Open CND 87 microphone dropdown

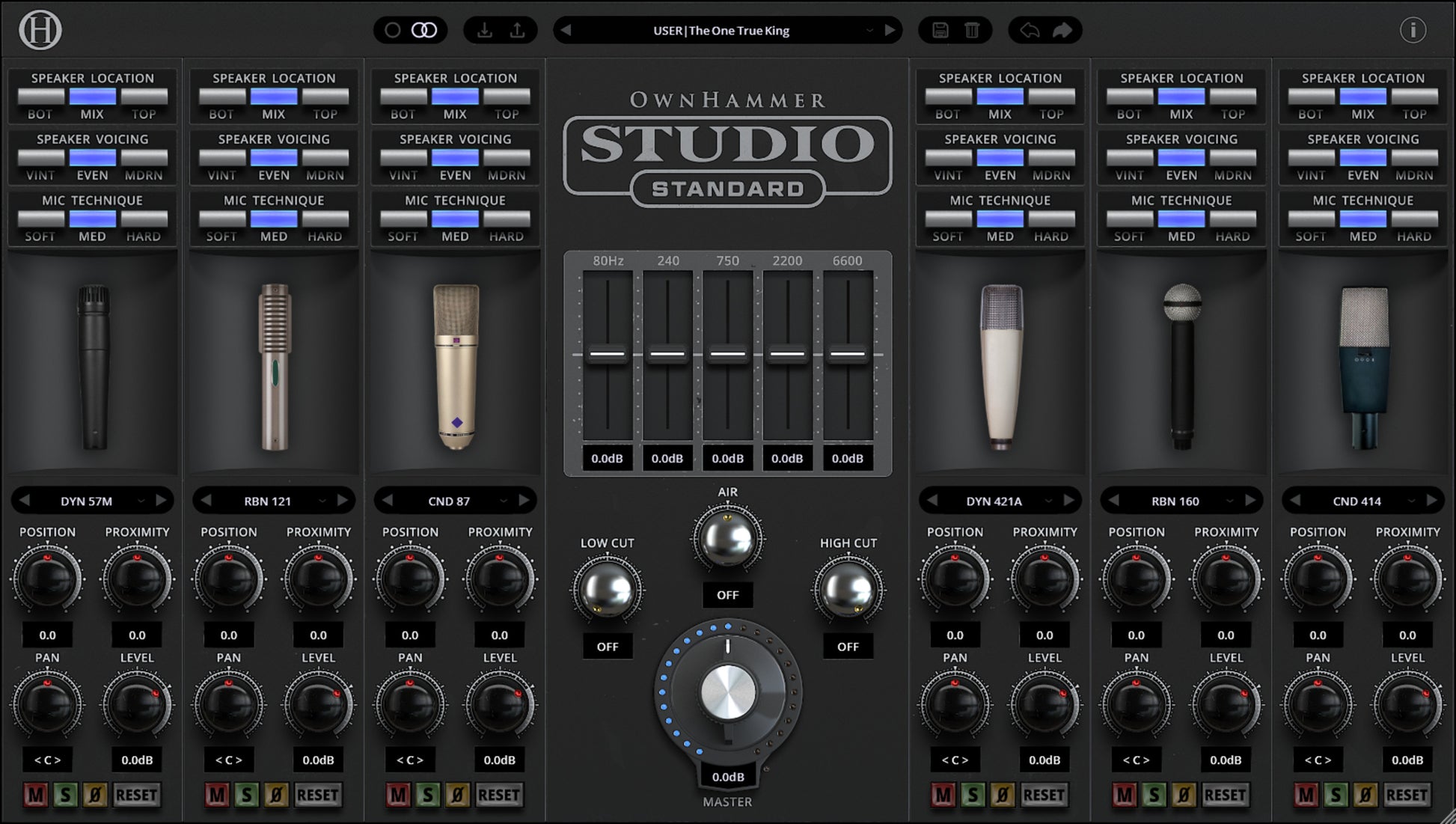[456, 501]
